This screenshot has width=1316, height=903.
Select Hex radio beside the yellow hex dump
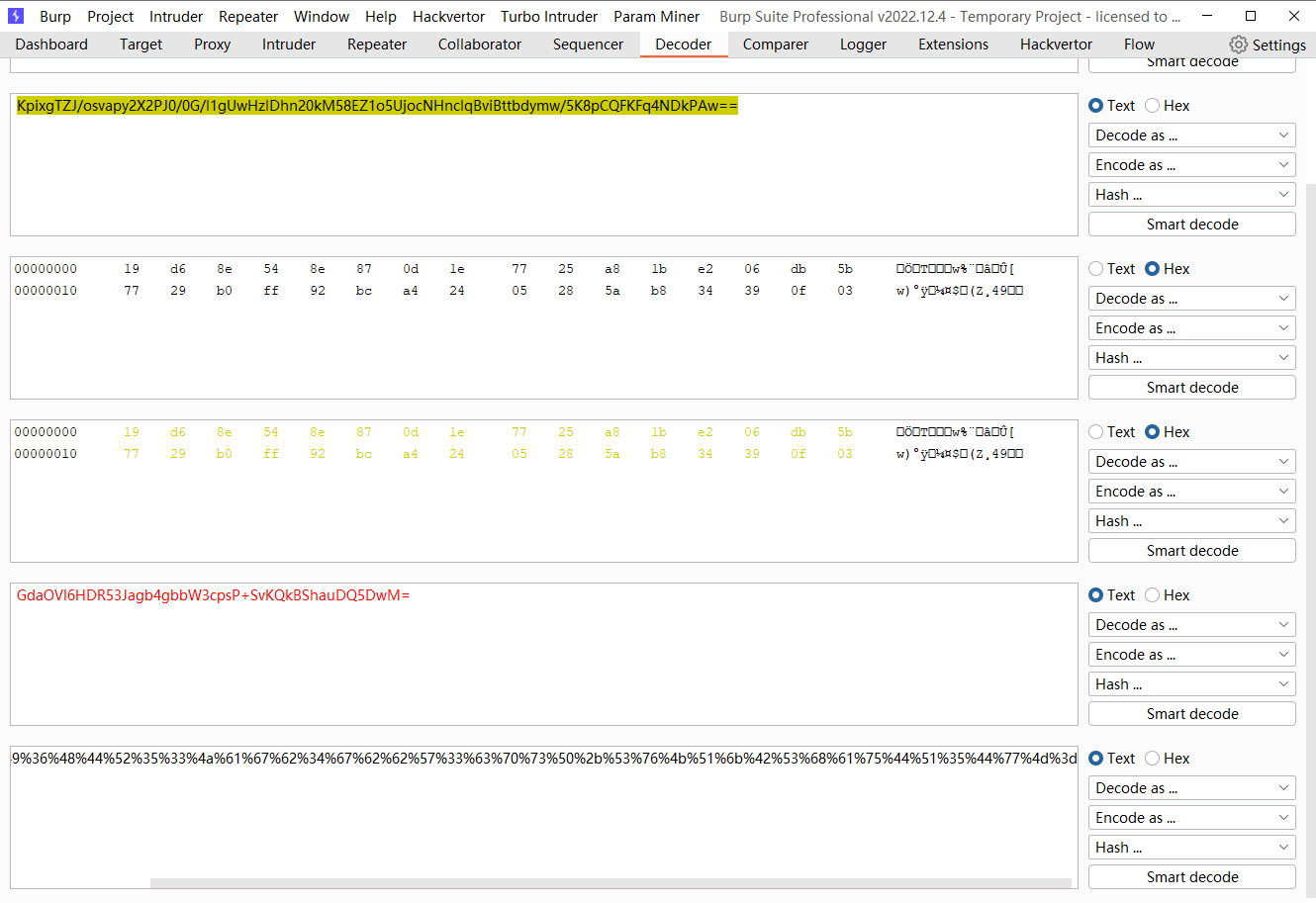click(x=1152, y=432)
